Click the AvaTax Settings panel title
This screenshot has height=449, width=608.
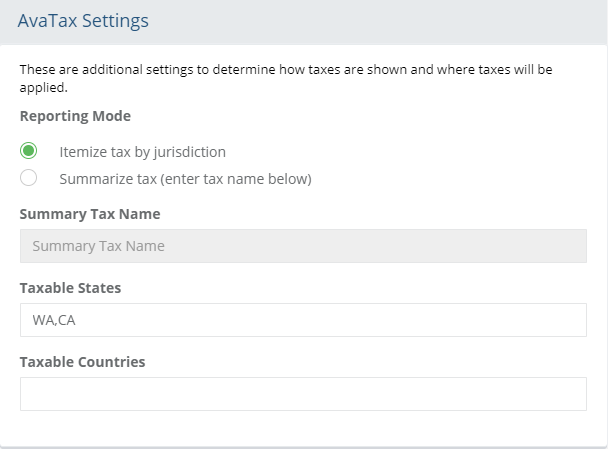tap(83, 21)
